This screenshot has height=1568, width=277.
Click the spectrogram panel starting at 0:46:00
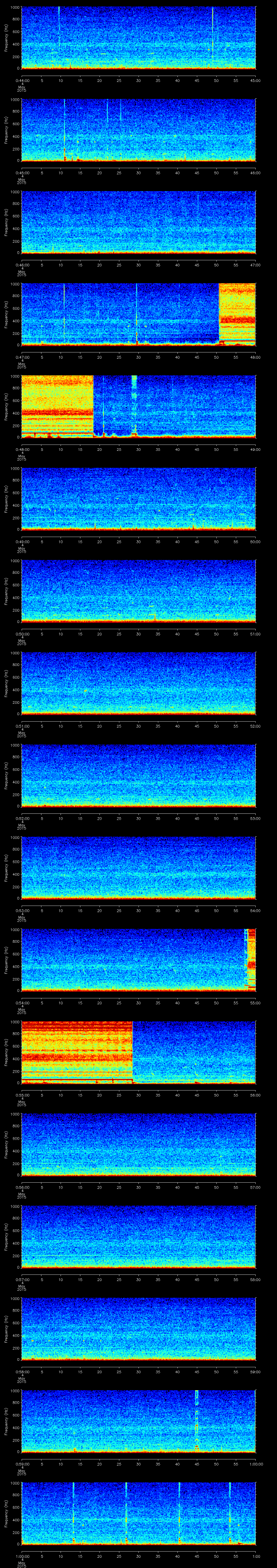139,222
